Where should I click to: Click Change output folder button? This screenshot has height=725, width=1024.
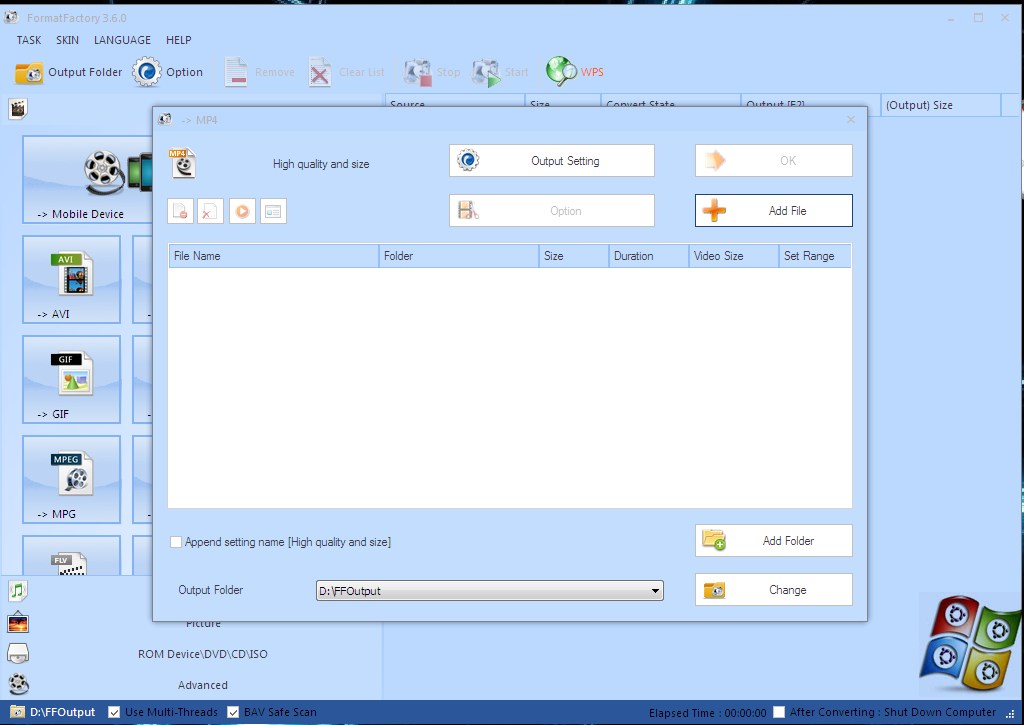pyautogui.click(x=774, y=590)
